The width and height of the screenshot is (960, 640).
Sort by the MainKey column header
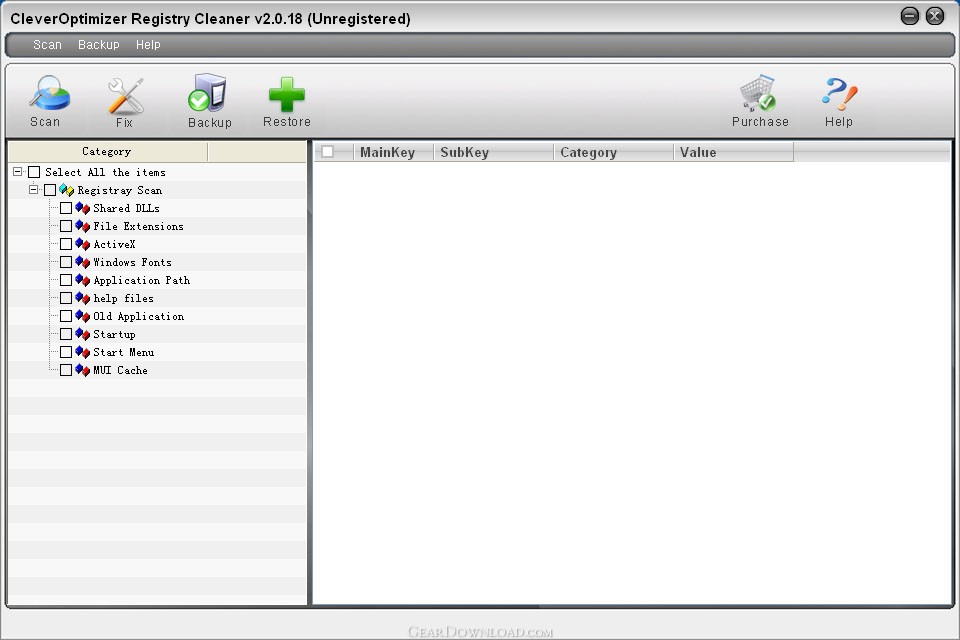pos(394,152)
